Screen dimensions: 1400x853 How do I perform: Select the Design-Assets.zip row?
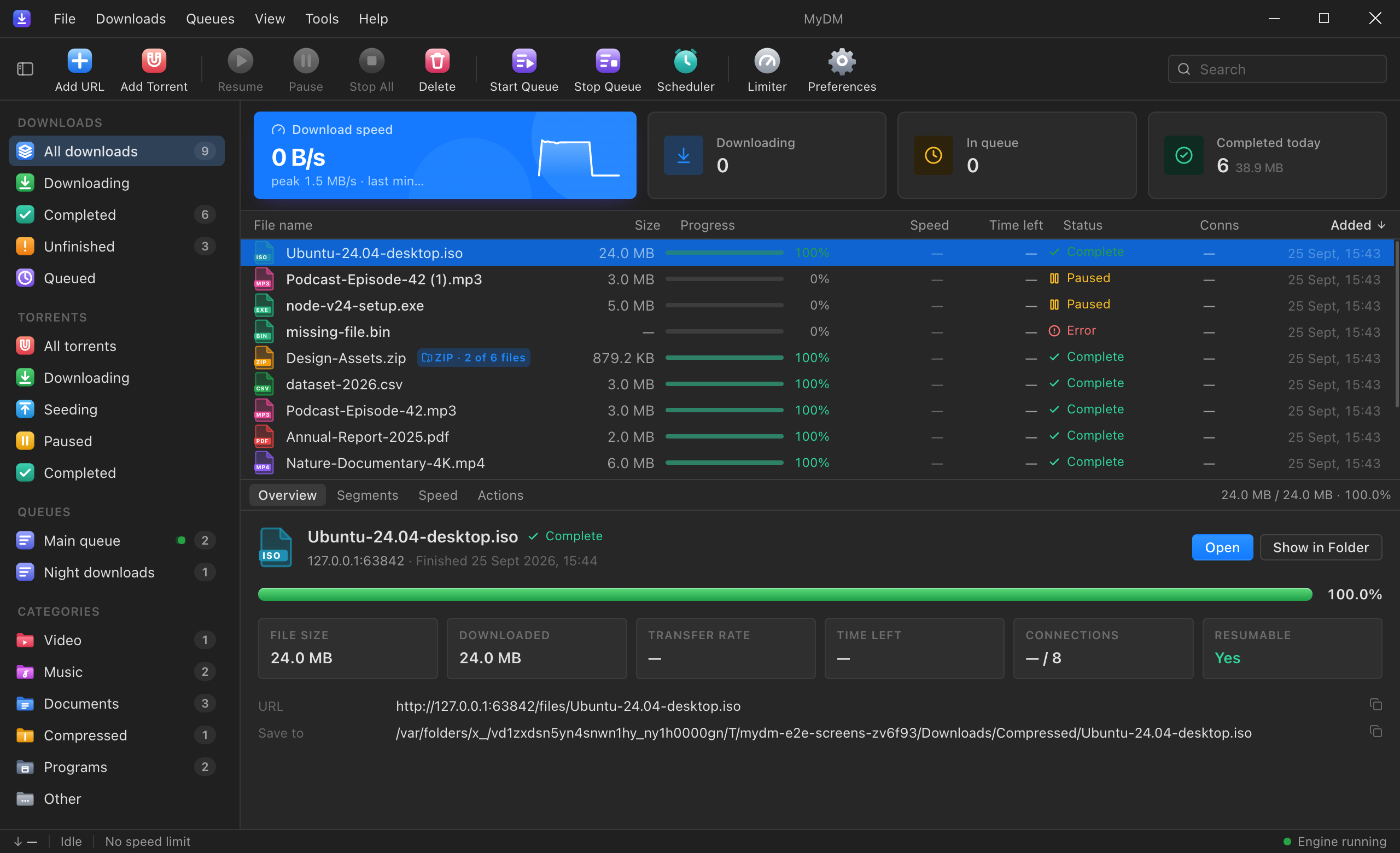coord(817,358)
